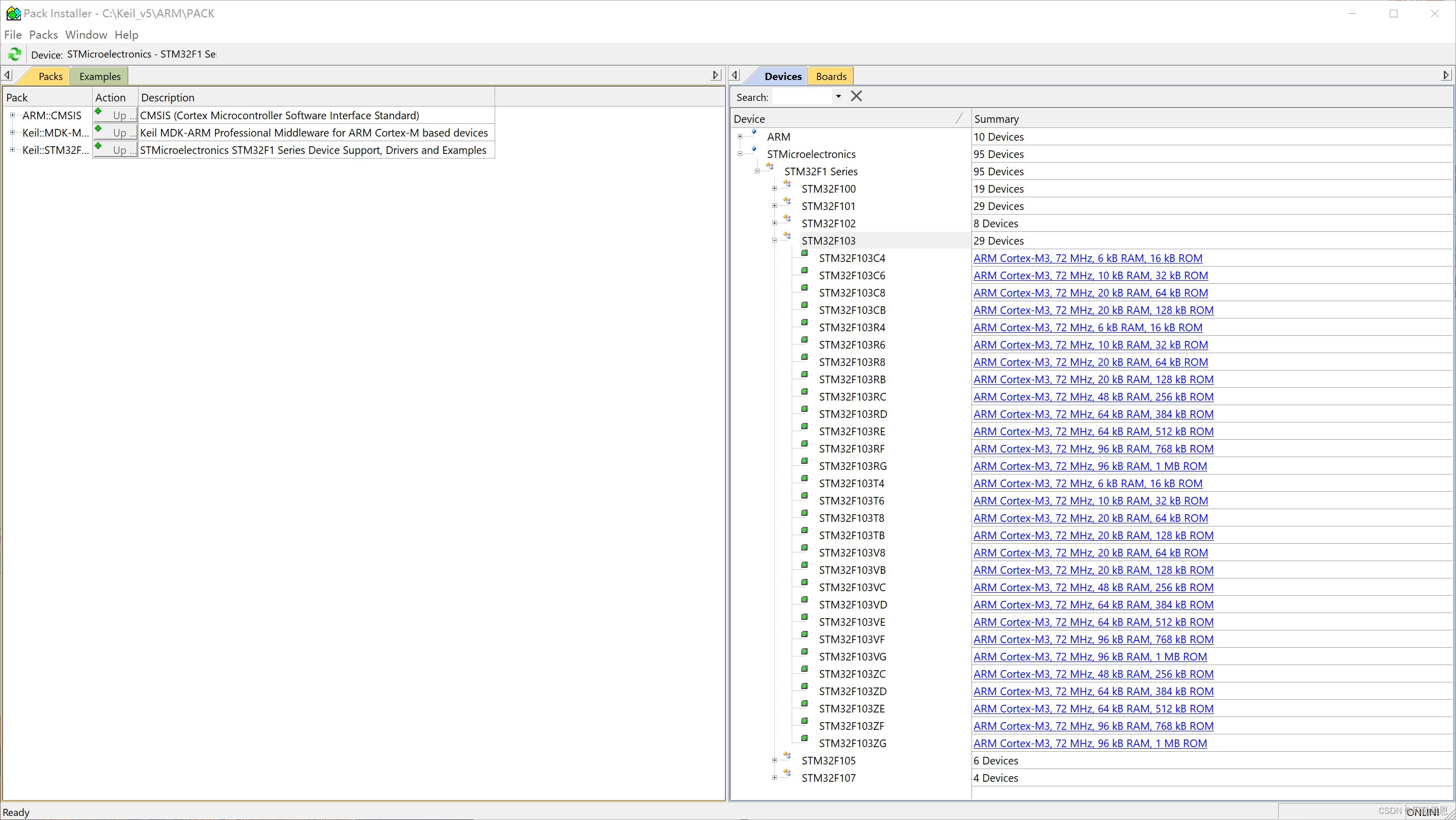Switch to the Boards tab

click(830, 76)
